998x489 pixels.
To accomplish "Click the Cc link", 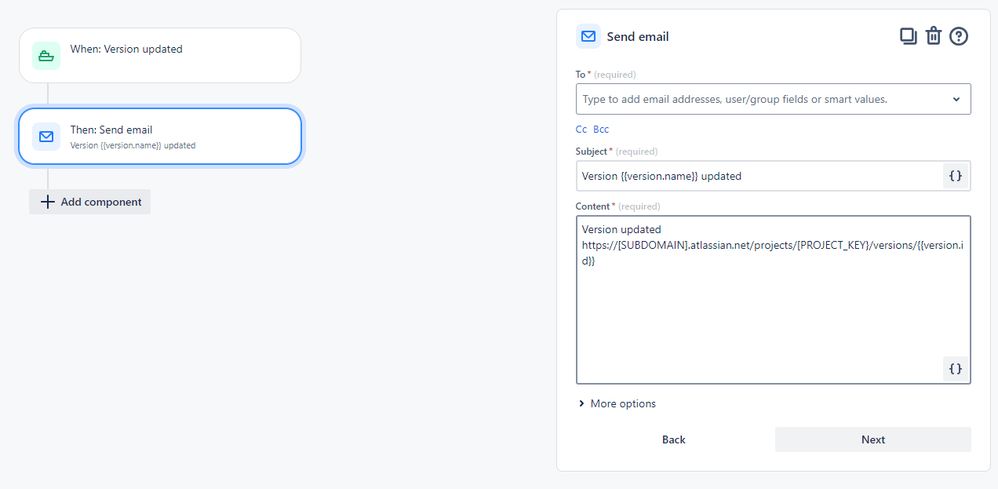I will pyautogui.click(x=581, y=130).
